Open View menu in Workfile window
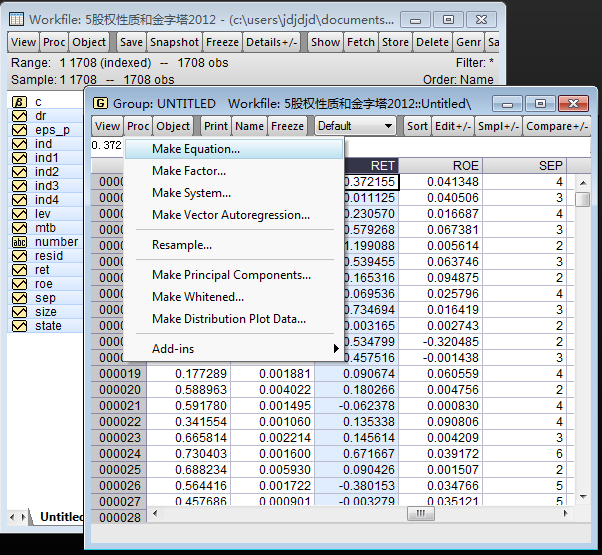Viewport: 602px width, 555px height. (23, 42)
